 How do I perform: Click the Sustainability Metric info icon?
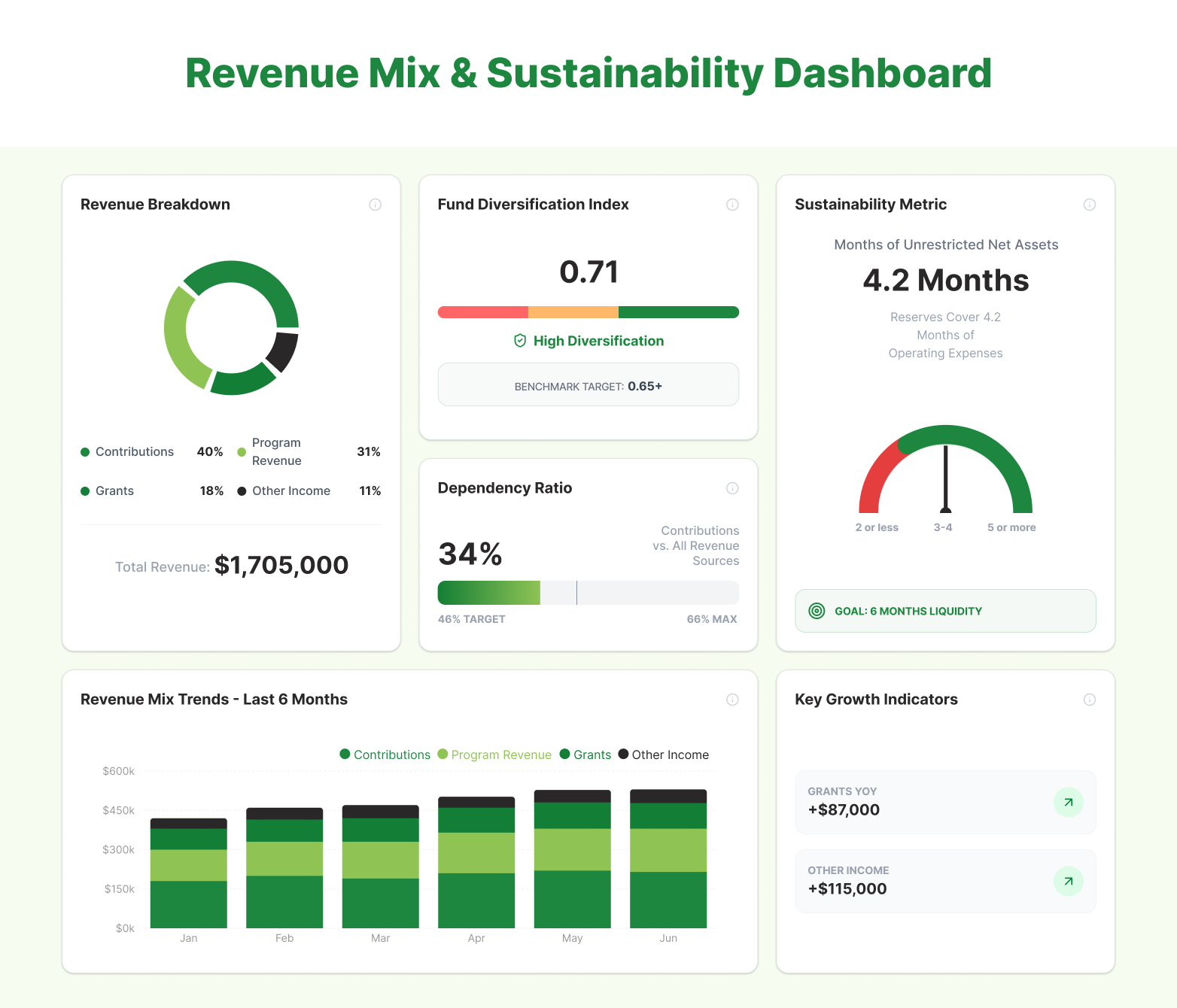tap(1090, 204)
